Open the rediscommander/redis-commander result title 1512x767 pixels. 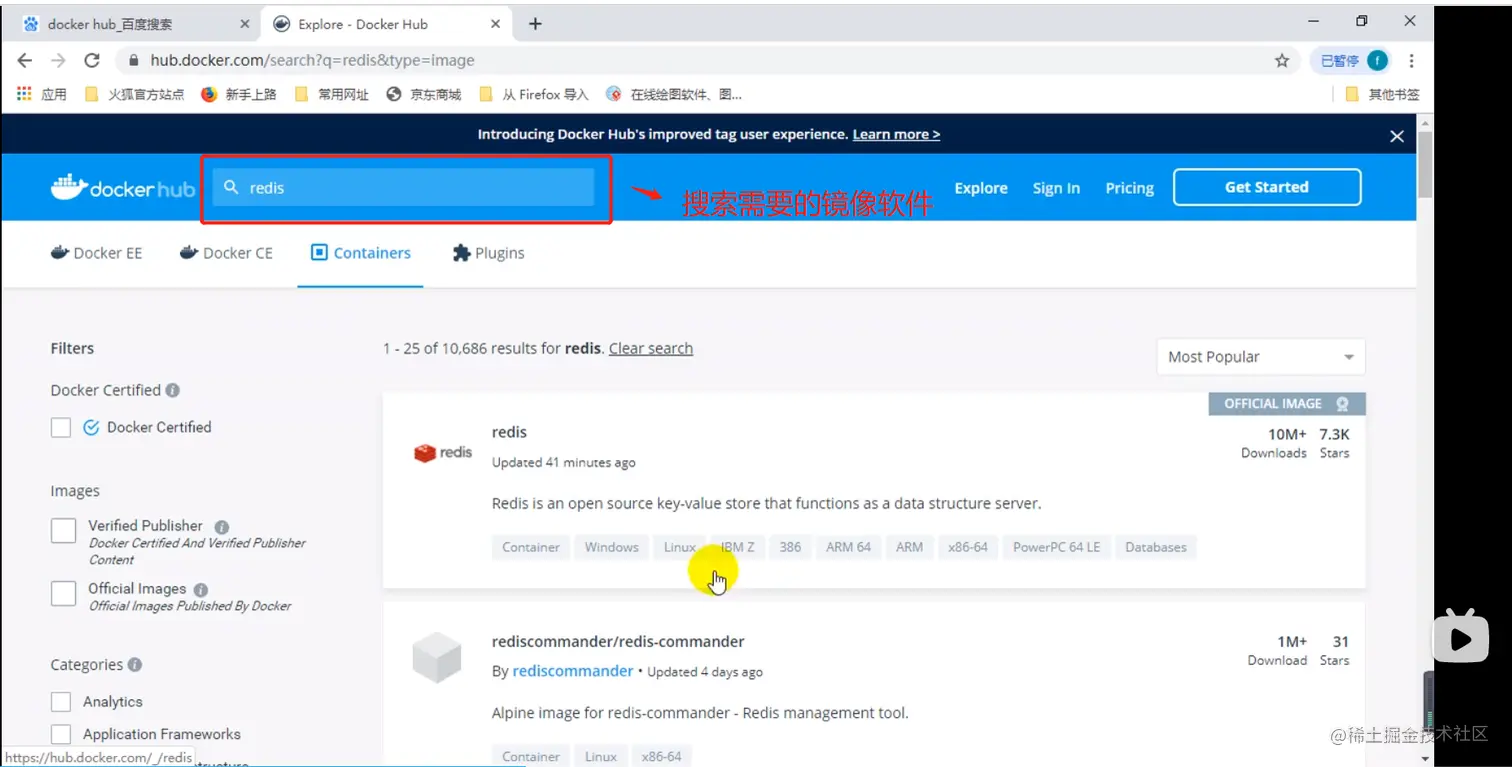618,641
